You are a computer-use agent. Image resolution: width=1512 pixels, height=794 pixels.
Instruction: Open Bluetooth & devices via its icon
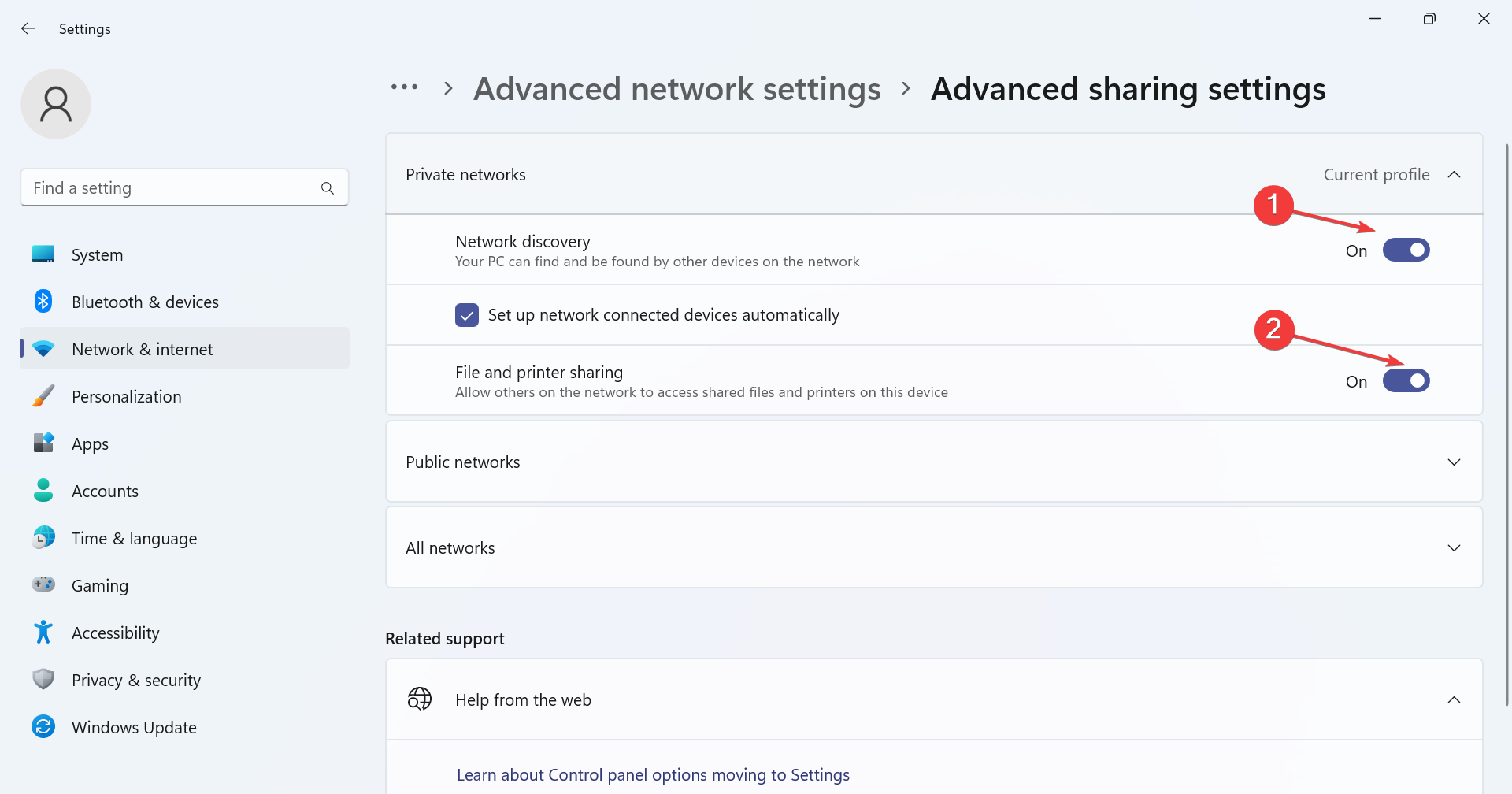(43, 302)
